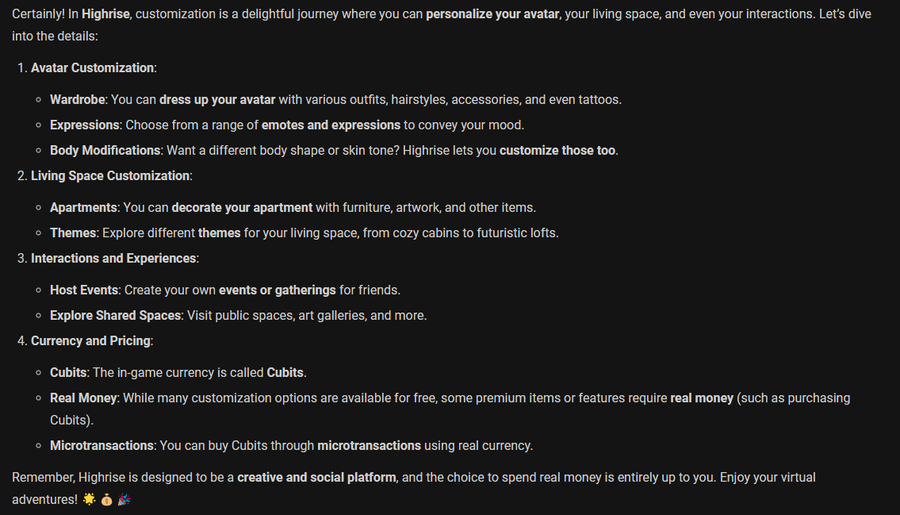Click bold phrase 'creative and social platform'
Image resolution: width=900 pixels, height=515 pixels.
point(317,478)
